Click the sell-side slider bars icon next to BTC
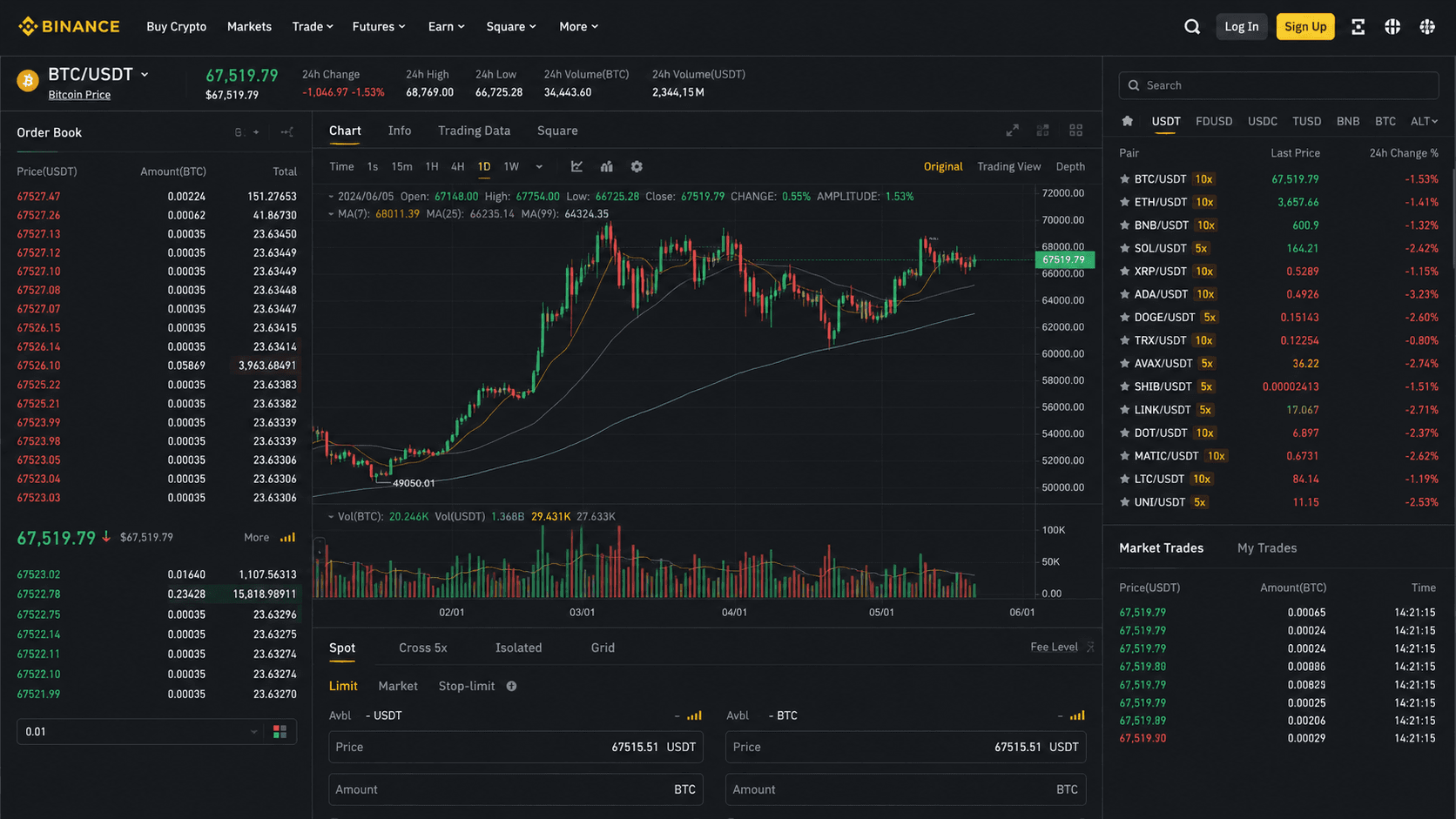 pos(1077,715)
